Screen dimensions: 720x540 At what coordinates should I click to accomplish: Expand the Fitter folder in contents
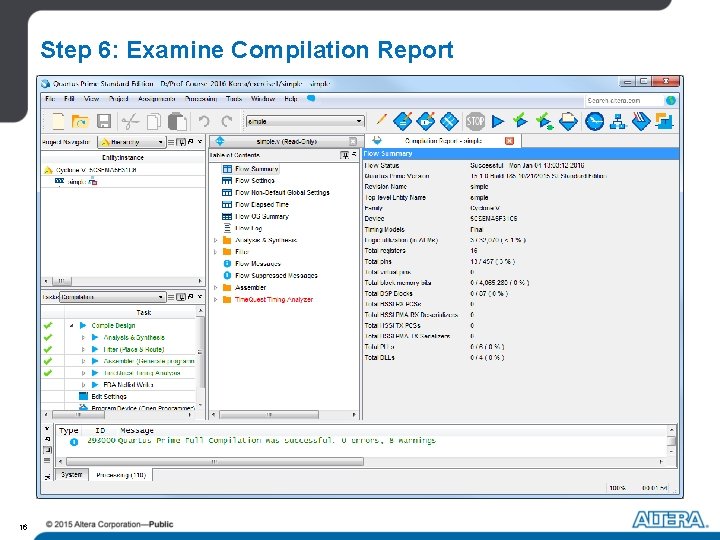point(215,252)
